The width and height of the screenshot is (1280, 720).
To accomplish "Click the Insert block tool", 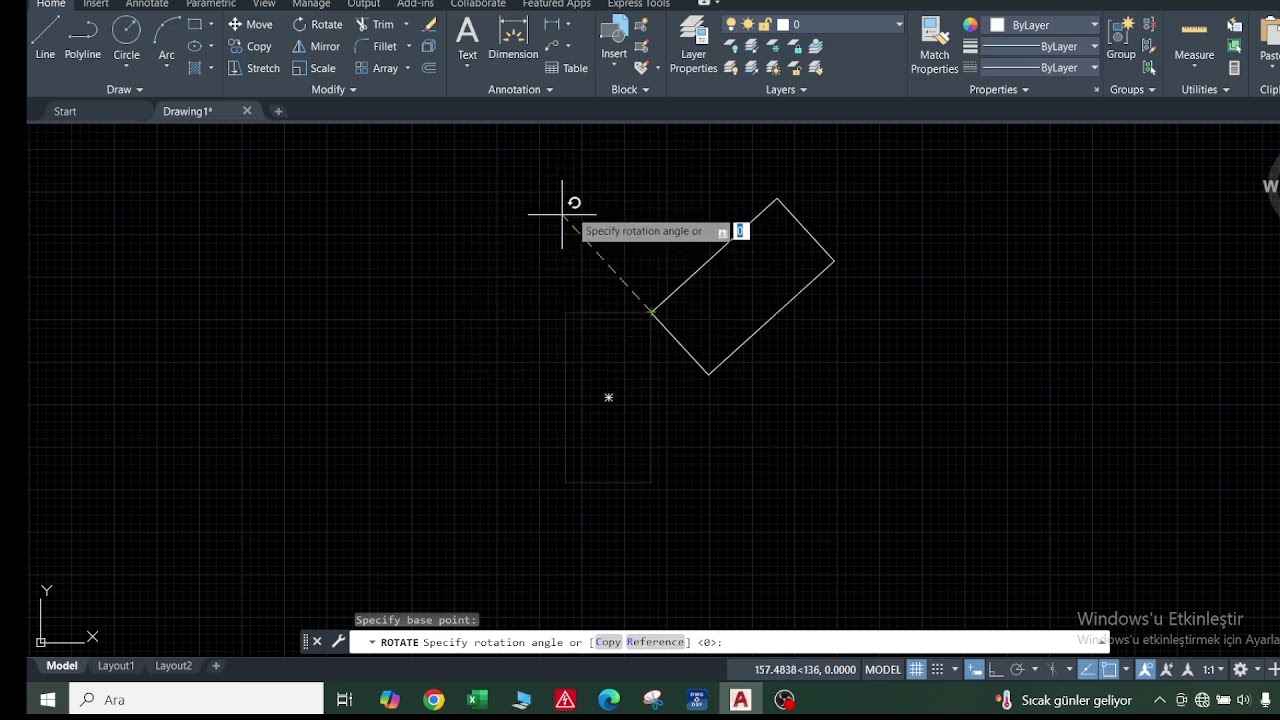I will coord(614,38).
